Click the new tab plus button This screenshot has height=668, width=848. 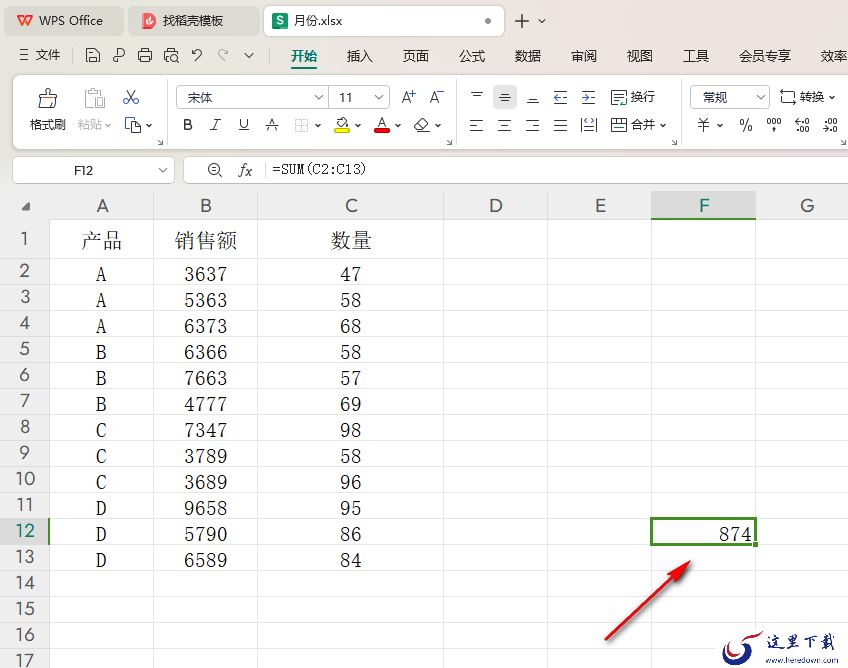(x=522, y=21)
